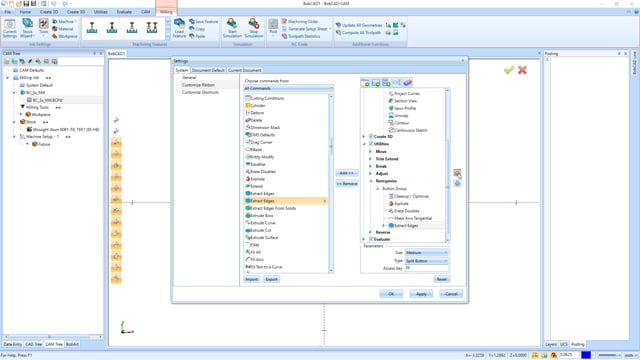This screenshot has width=640, height=360.
Task: Open the Size dropdown
Action: [427, 253]
